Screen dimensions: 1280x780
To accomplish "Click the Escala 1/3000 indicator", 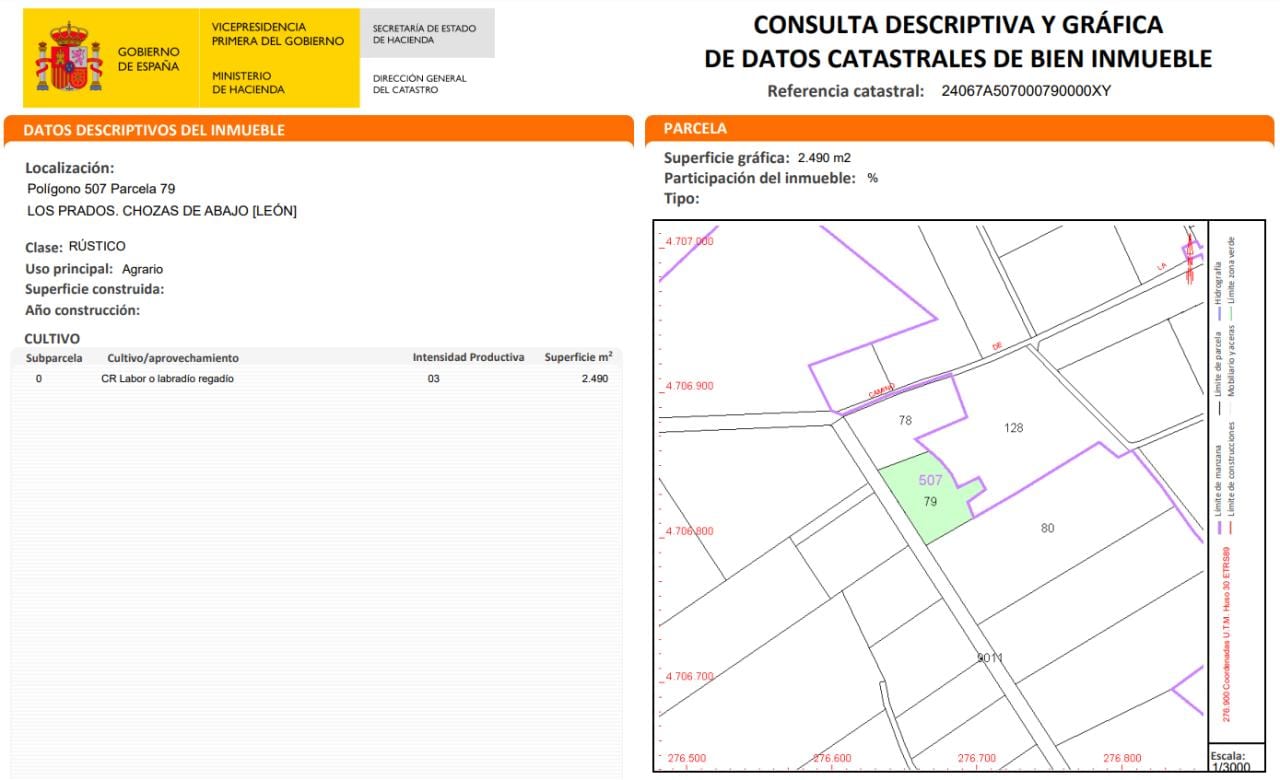I will coord(1228,760).
